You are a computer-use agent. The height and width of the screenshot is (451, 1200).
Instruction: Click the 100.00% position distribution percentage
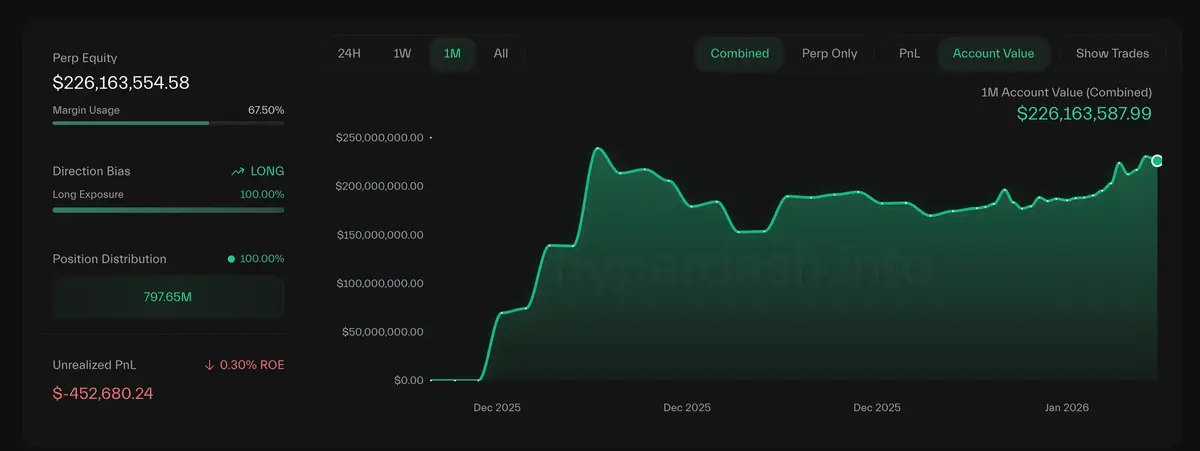(x=262, y=259)
